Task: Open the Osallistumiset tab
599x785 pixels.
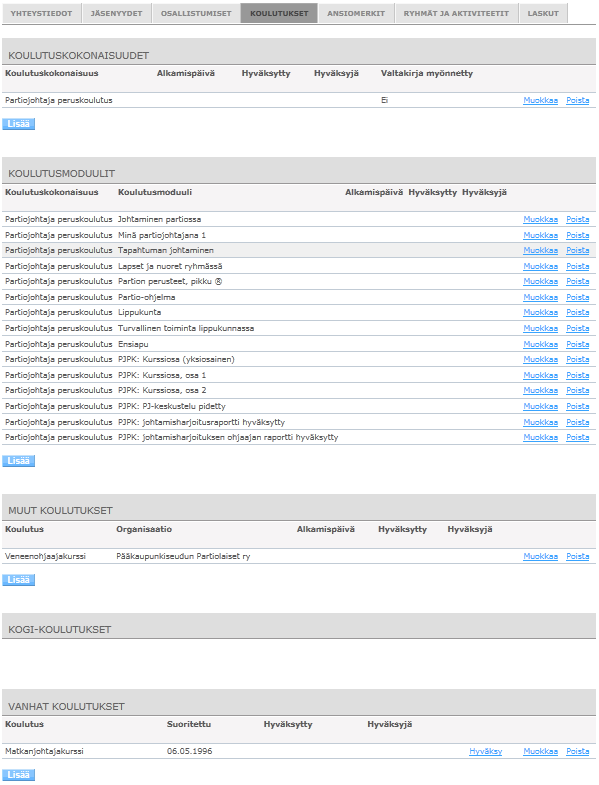Action: (x=196, y=14)
